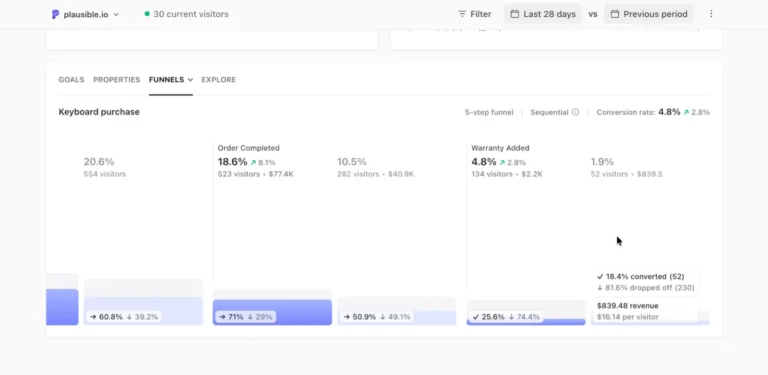Click the 5-step funnel label
768x375 pixels.
(489, 113)
